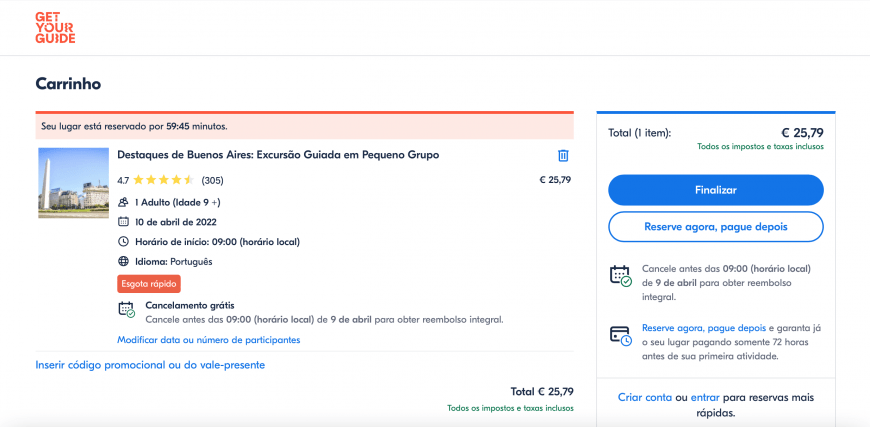Click the globe language icon
This screenshot has width=870, height=427.
(x=123, y=262)
